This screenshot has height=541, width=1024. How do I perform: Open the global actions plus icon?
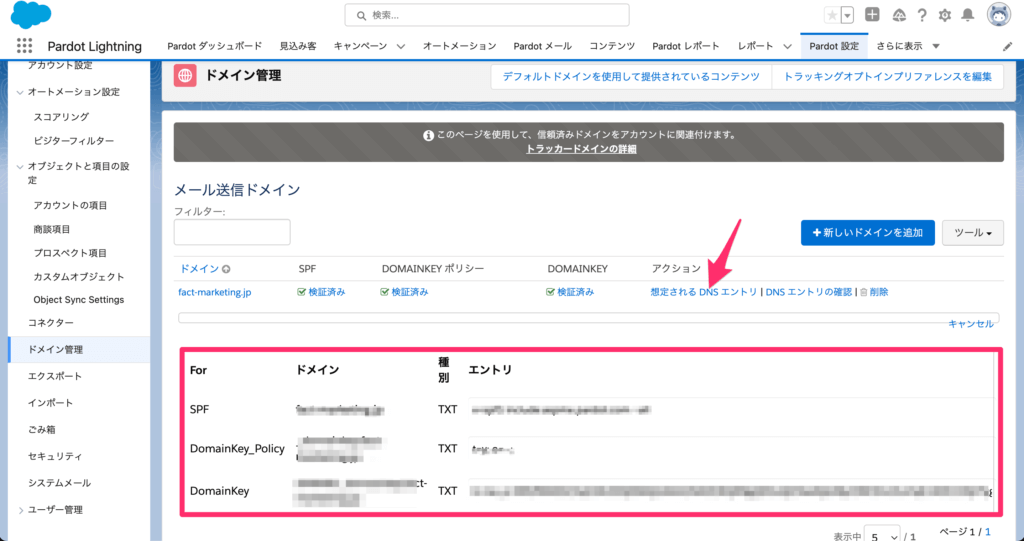(x=872, y=14)
